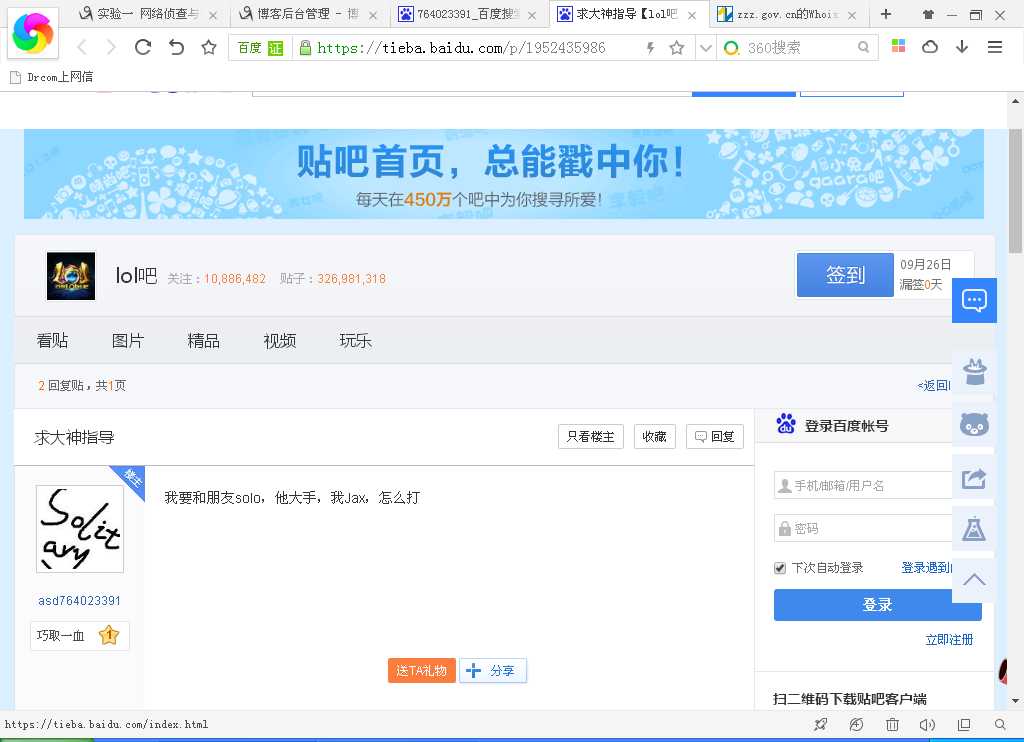
Task: Click the 360 search box
Action: (797, 48)
